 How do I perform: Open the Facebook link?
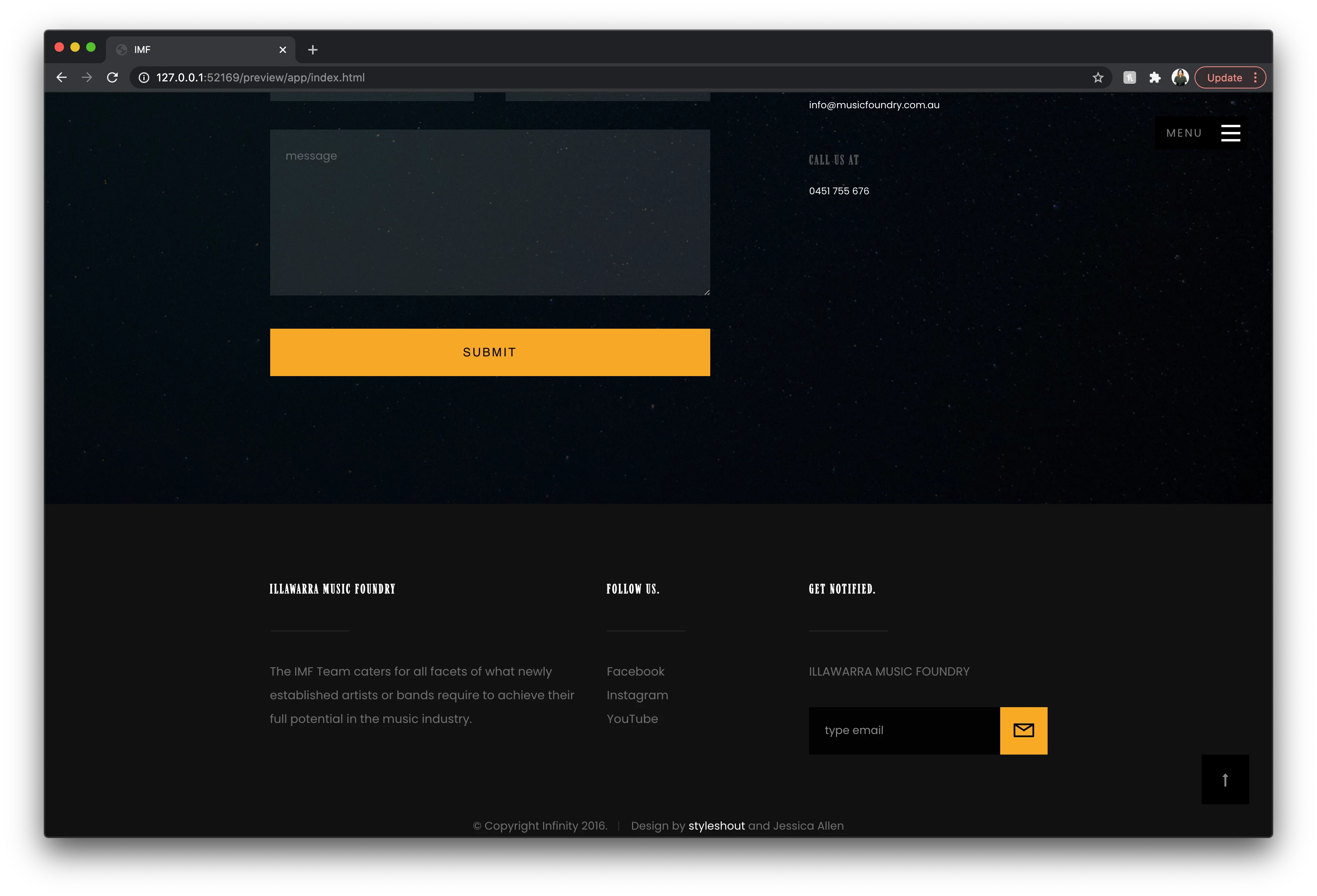click(635, 672)
